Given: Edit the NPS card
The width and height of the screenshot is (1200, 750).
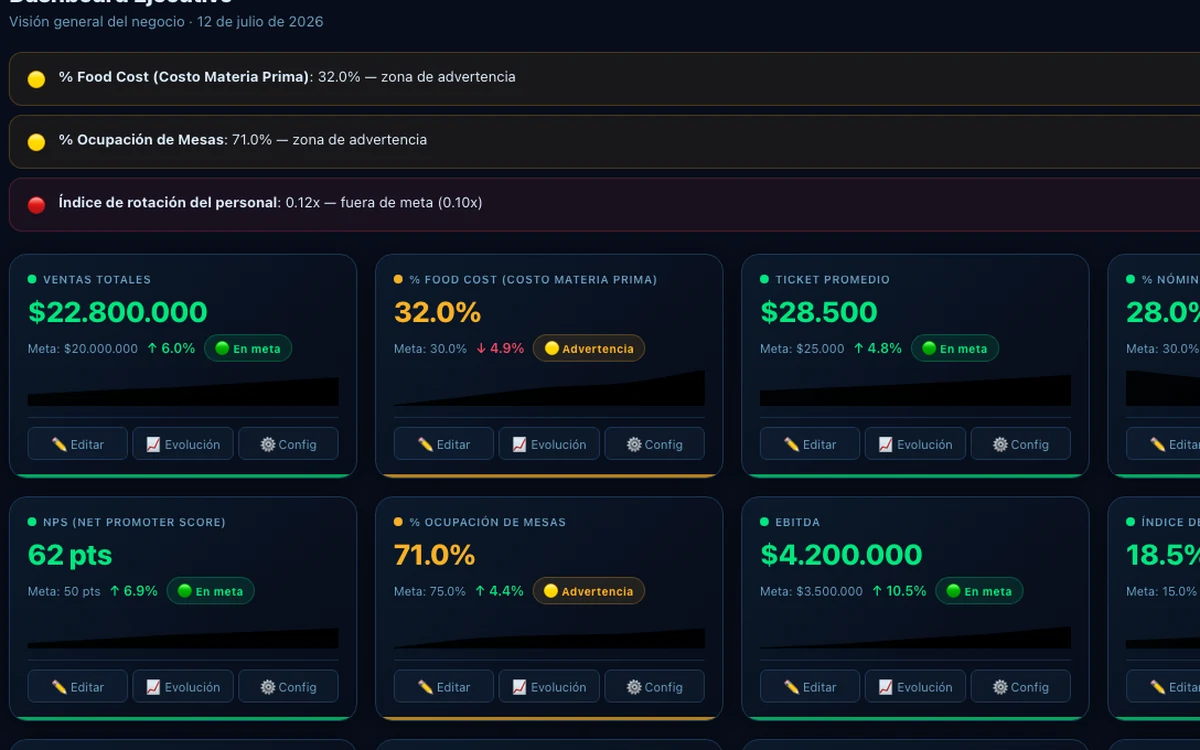Looking at the screenshot, I should pyautogui.click(x=78, y=687).
